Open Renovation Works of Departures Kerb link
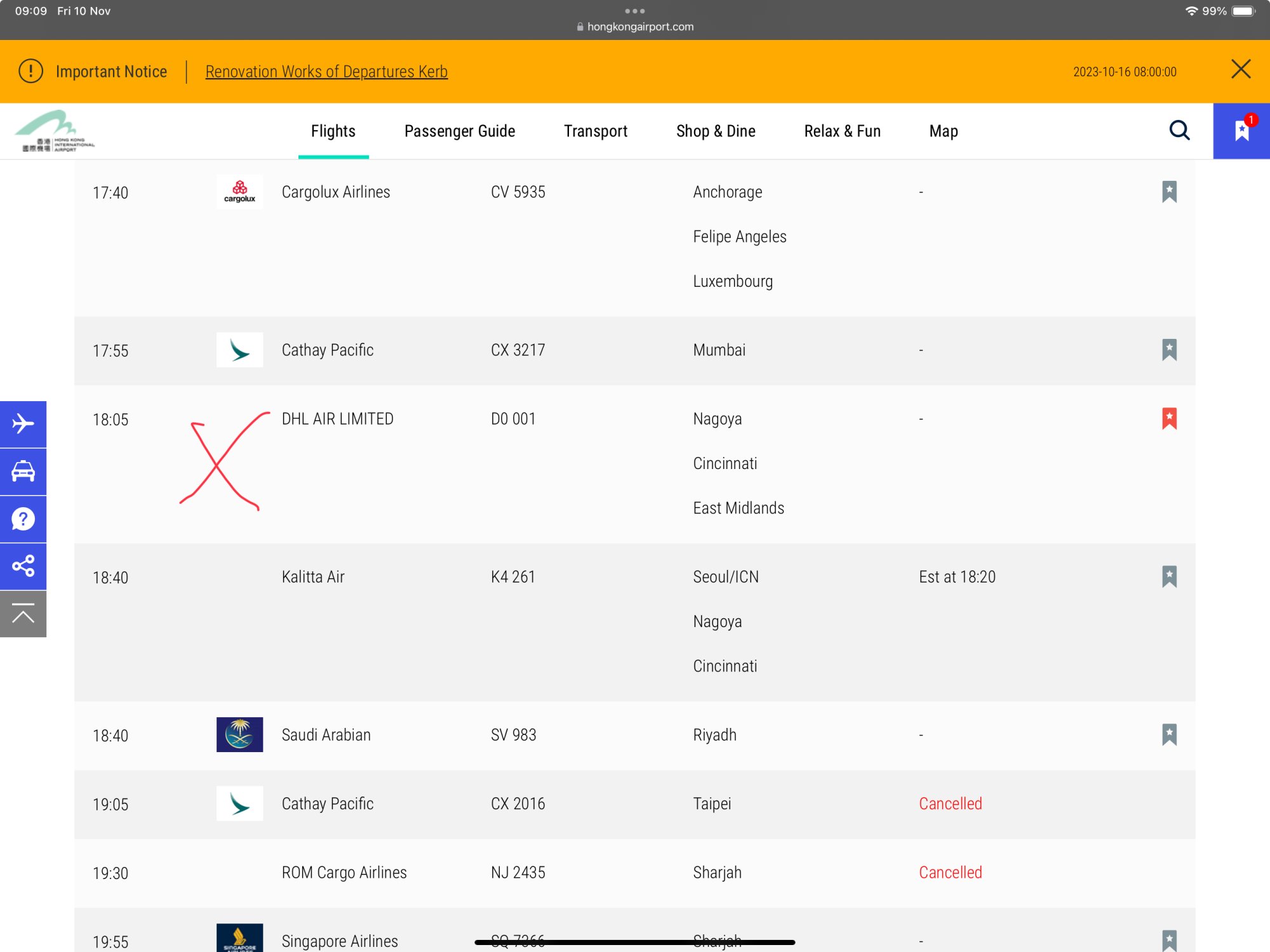Viewport: 1270px width, 952px height. 326,72
